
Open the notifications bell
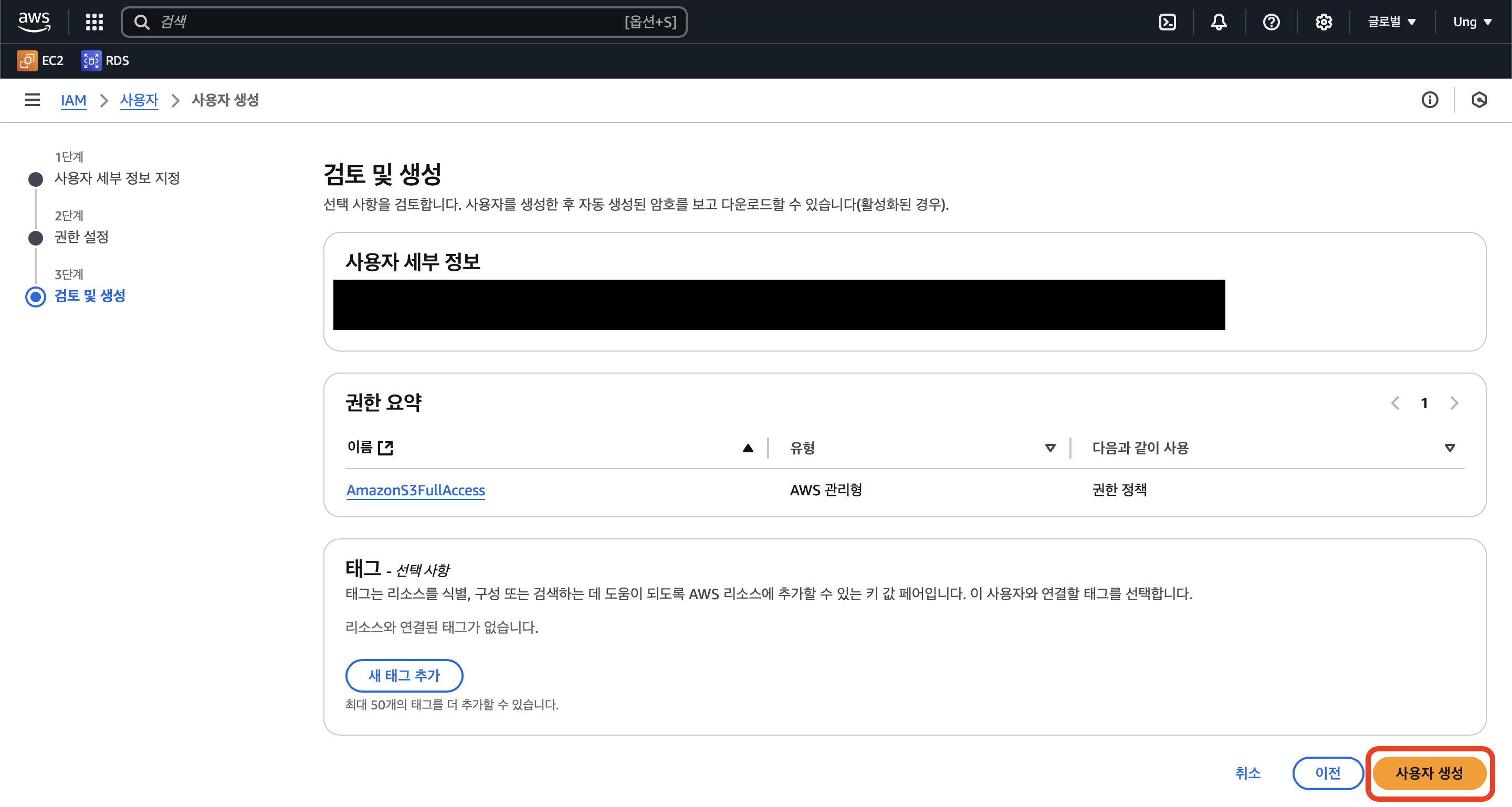(x=1219, y=22)
